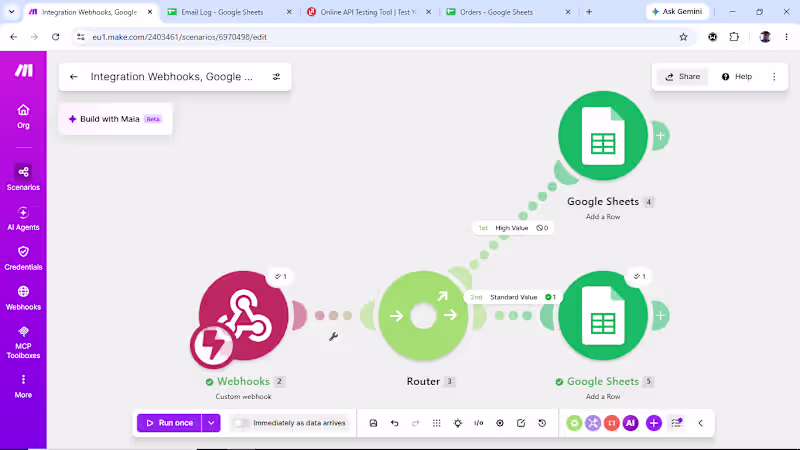This screenshot has height=450, width=800.
Task: Open MCP Toolboxes in the sidebar
Action: [x=23, y=342]
